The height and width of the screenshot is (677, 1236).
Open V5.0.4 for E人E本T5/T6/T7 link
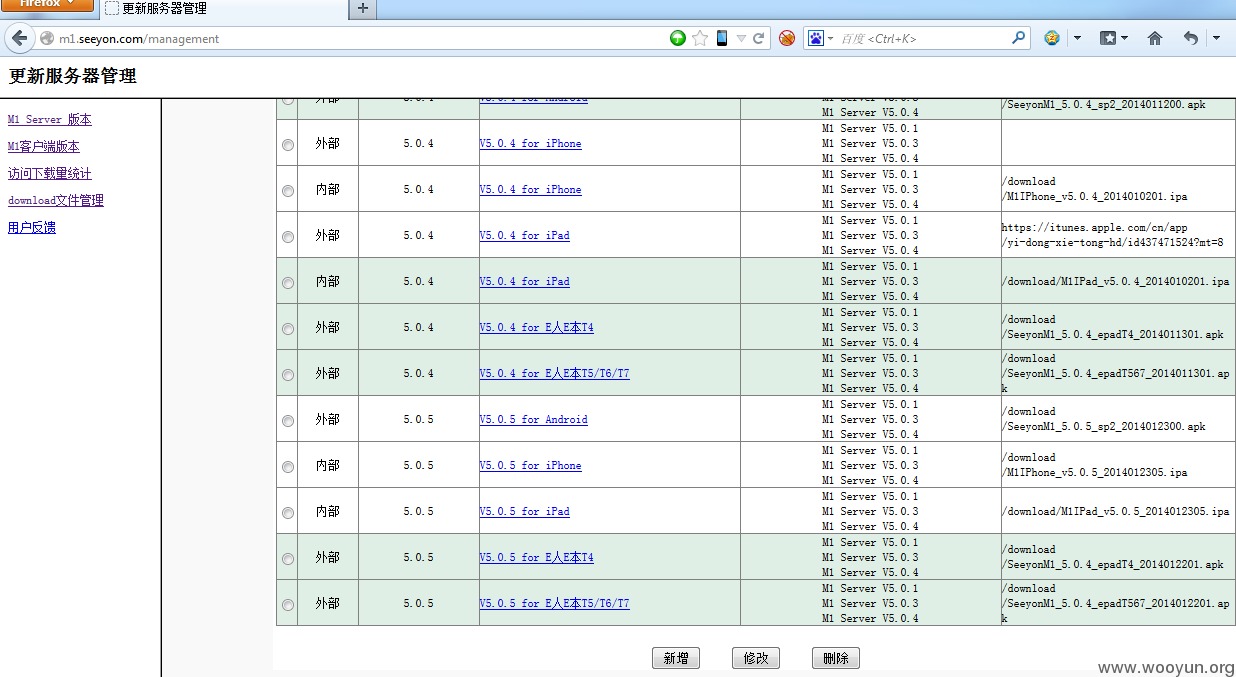pyautogui.click(x=554, y=373)
